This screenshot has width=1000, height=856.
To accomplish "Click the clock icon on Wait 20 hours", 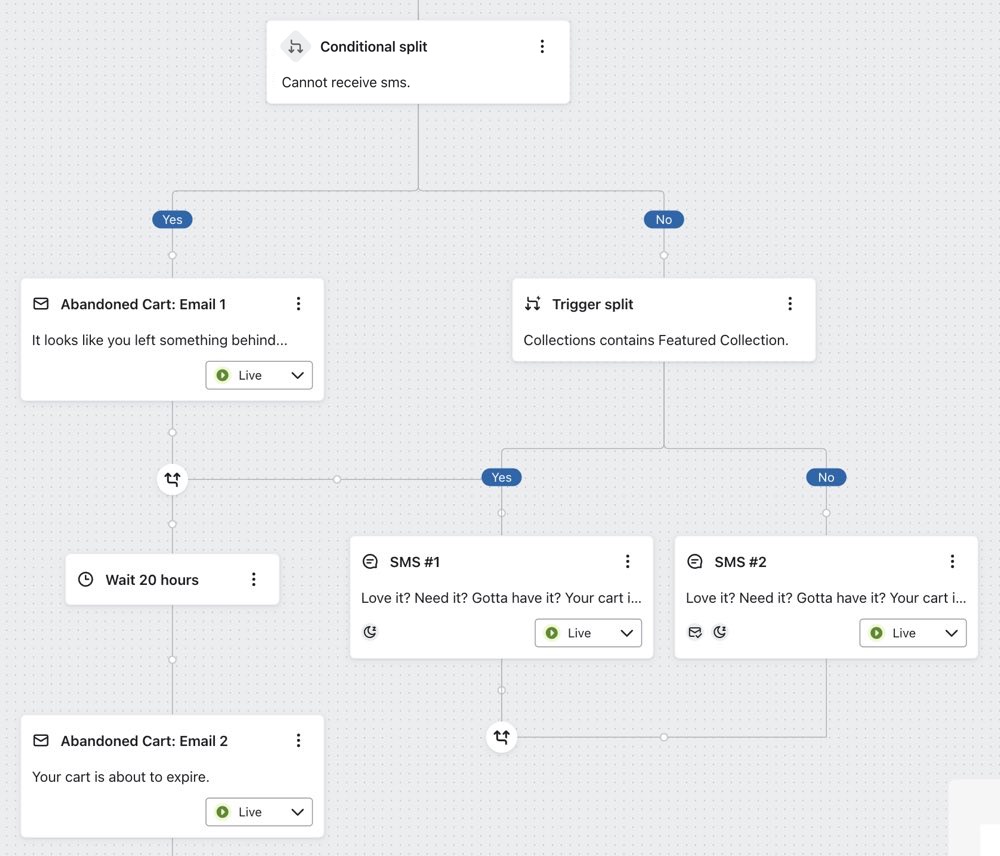I will [85, 579].
